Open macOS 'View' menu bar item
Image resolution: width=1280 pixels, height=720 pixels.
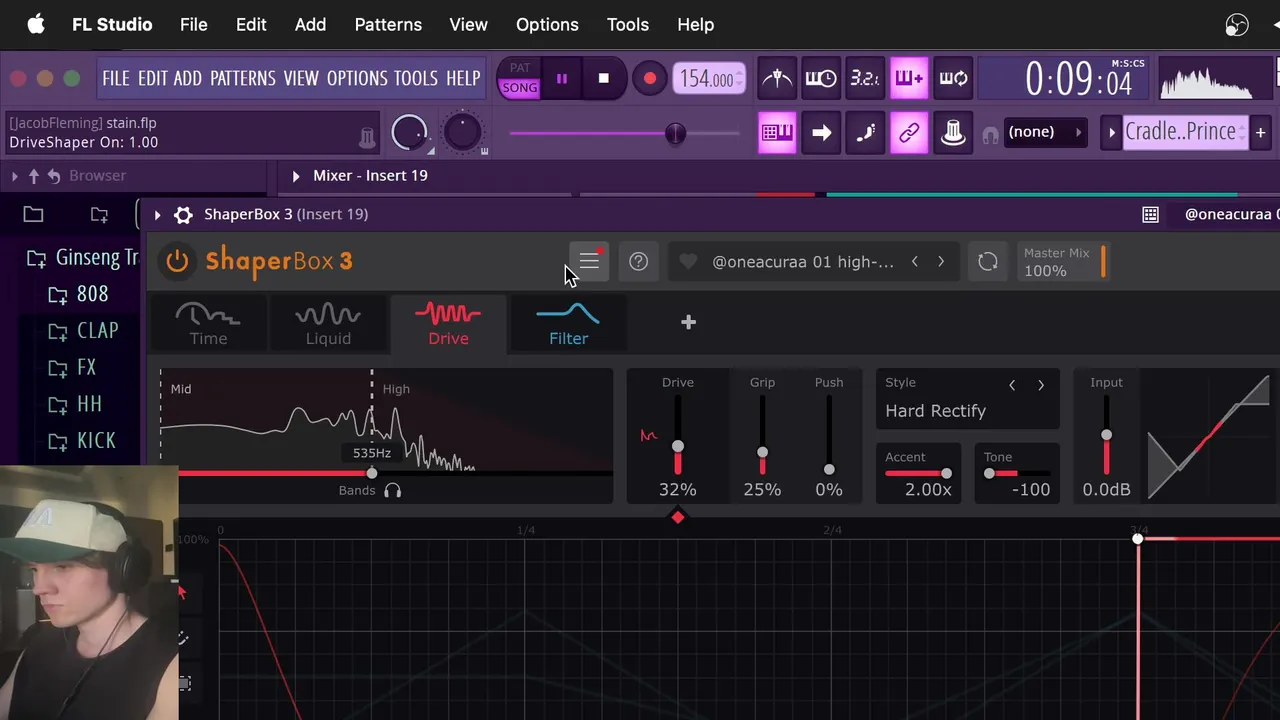click(468, 24)
